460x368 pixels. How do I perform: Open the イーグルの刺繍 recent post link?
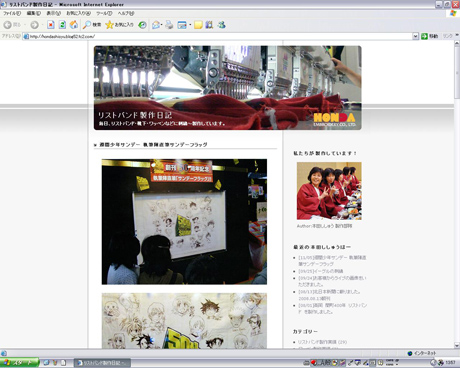pyautogui.click(x=321, y=271)
